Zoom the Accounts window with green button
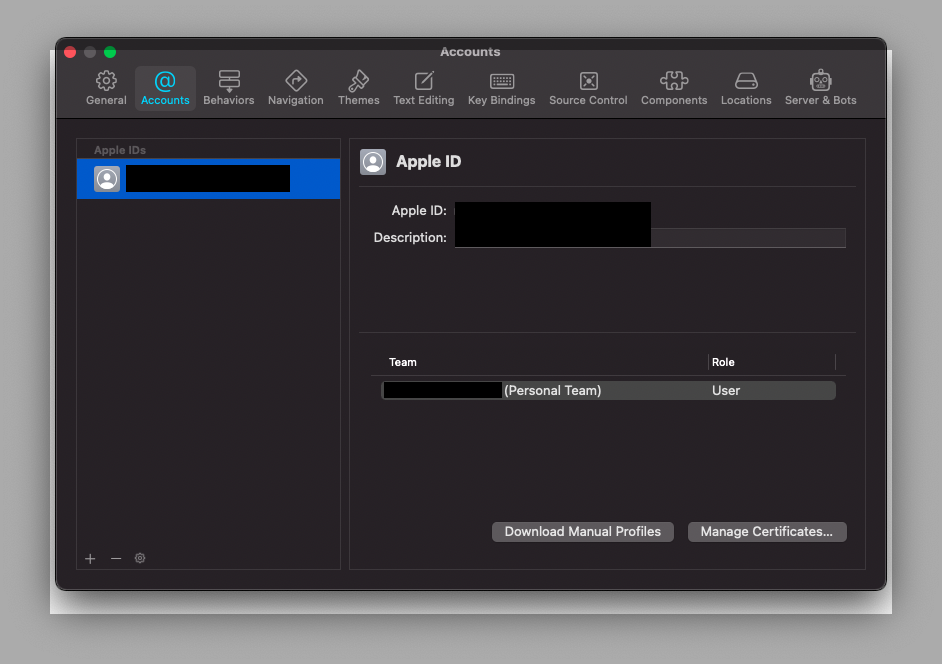The image size is (942, 664). (110, 52)
